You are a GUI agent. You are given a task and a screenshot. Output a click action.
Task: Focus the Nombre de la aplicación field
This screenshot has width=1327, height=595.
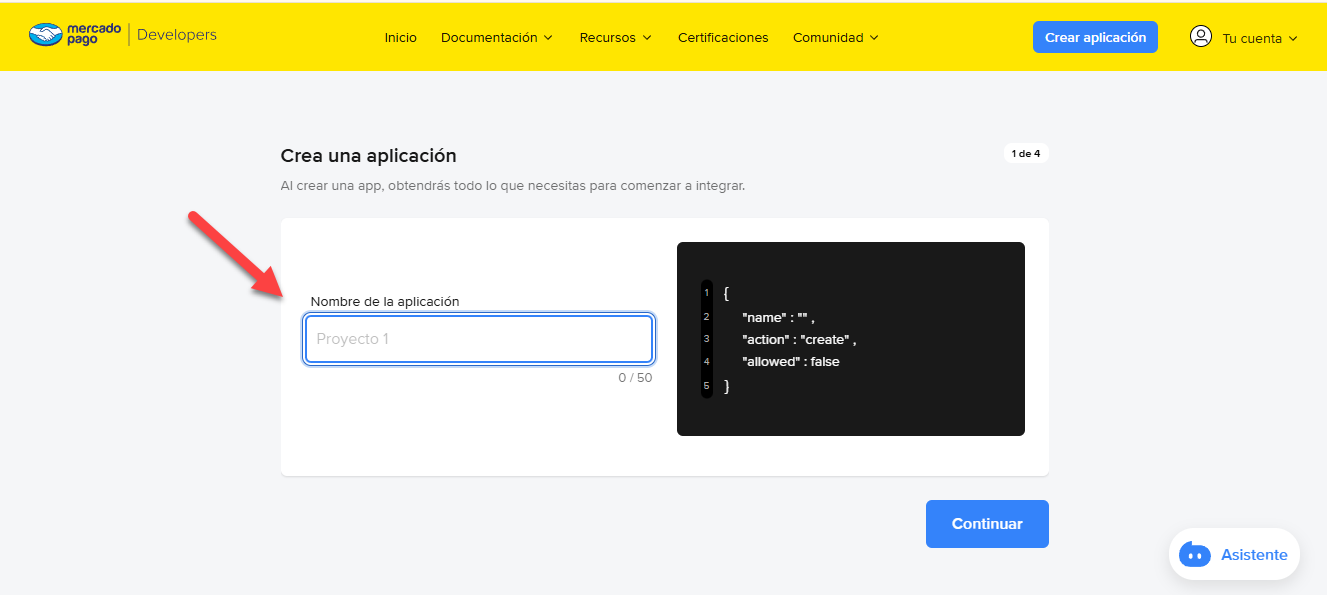point(479,339)
